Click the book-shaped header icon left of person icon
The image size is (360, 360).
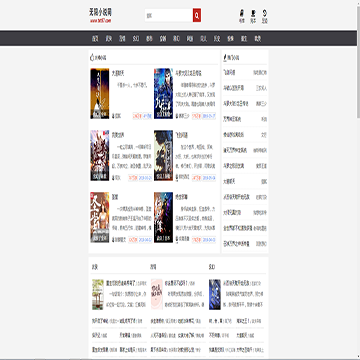242,13
